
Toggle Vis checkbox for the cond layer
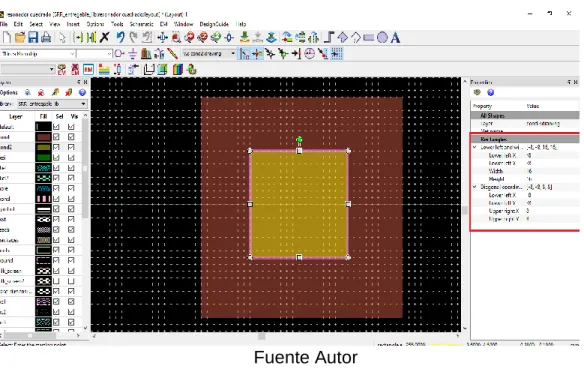click(71, 137)
